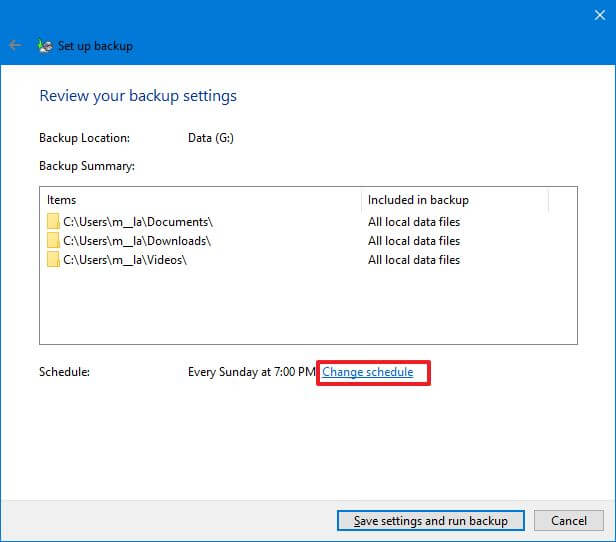
Task: Click Save settings and run backup
Action: 431,520
